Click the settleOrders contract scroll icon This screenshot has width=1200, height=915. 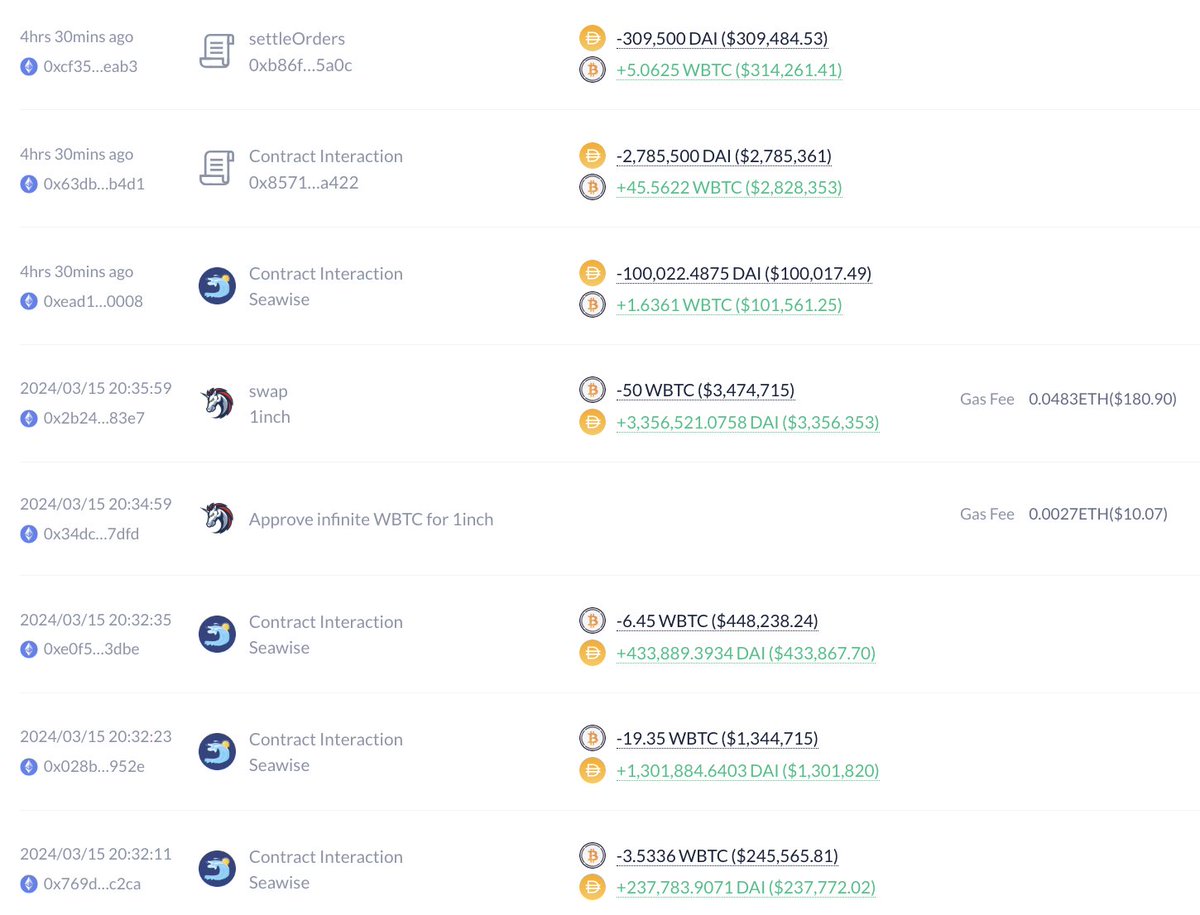click(216, 51)
